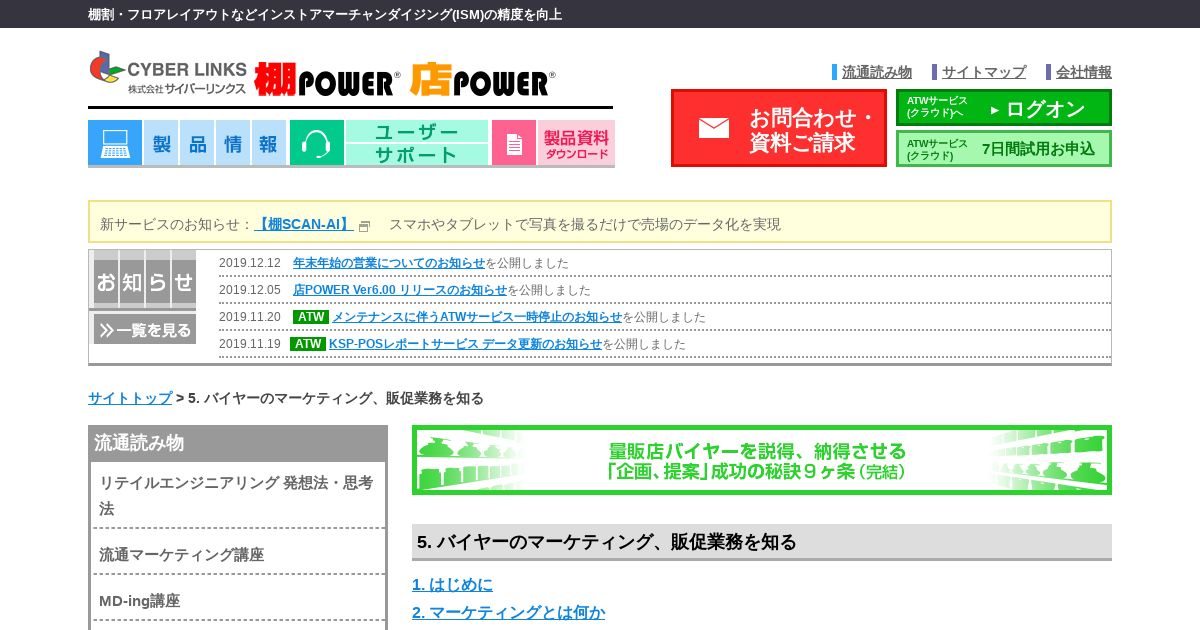Image resolution: width=1200 pixels, height=630 pixels.
Task: Open MD-ing講座 sidebar item
Action: tap(238, 600)
